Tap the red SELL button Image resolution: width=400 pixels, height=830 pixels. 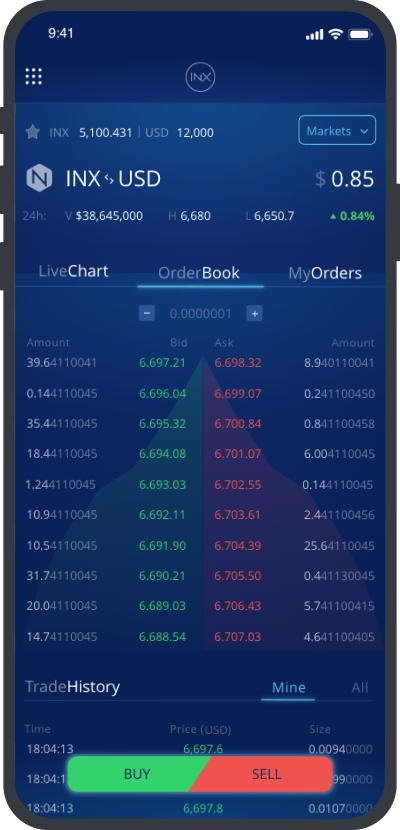(266, 774)
